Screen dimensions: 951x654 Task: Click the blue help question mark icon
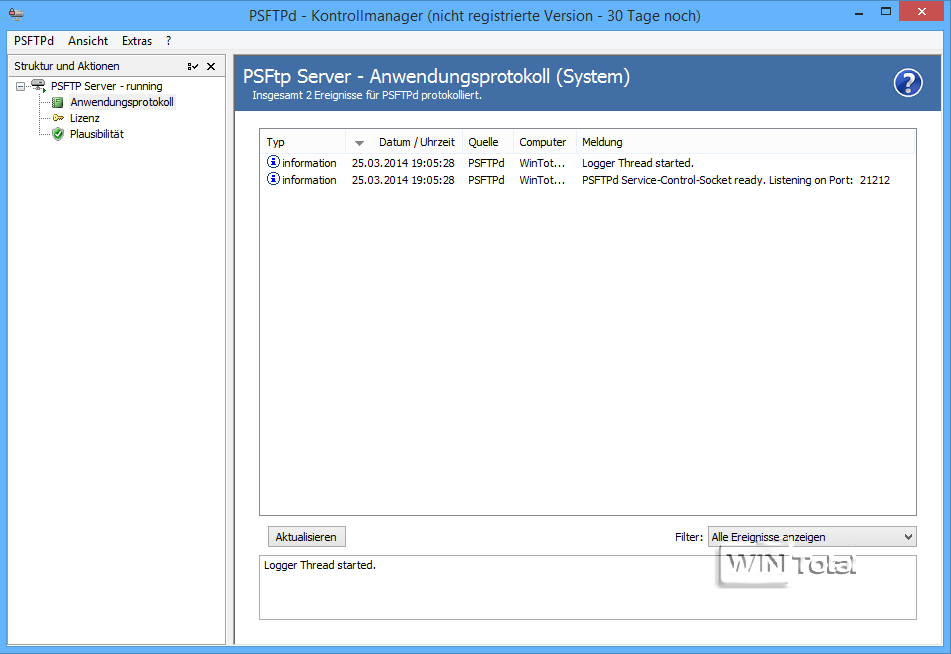pyautogui.click(x=908, y=83)
